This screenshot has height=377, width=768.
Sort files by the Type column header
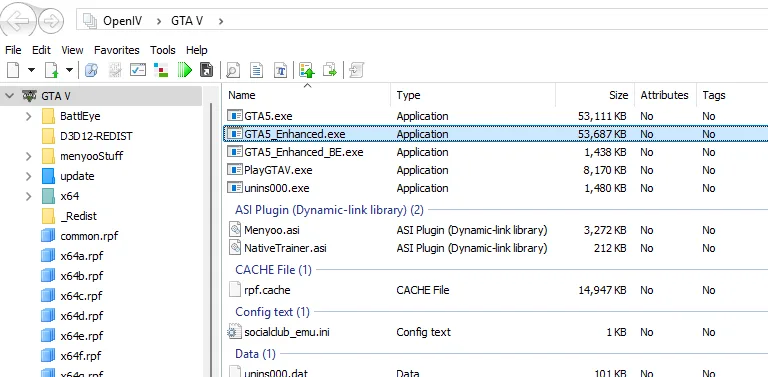tap(473, 95)
